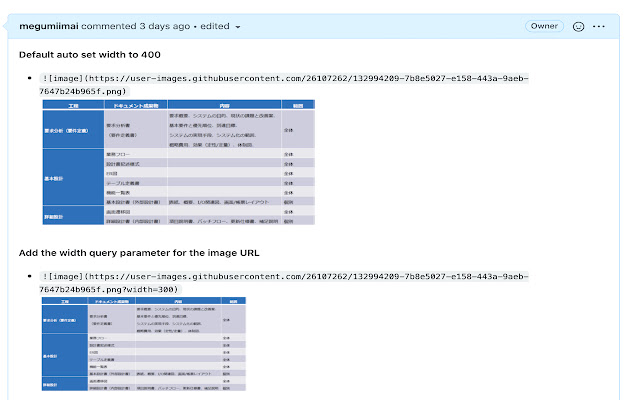Open the three-dot comment options menu
Viewport: 640px width, 400px height.
(599, 27)
